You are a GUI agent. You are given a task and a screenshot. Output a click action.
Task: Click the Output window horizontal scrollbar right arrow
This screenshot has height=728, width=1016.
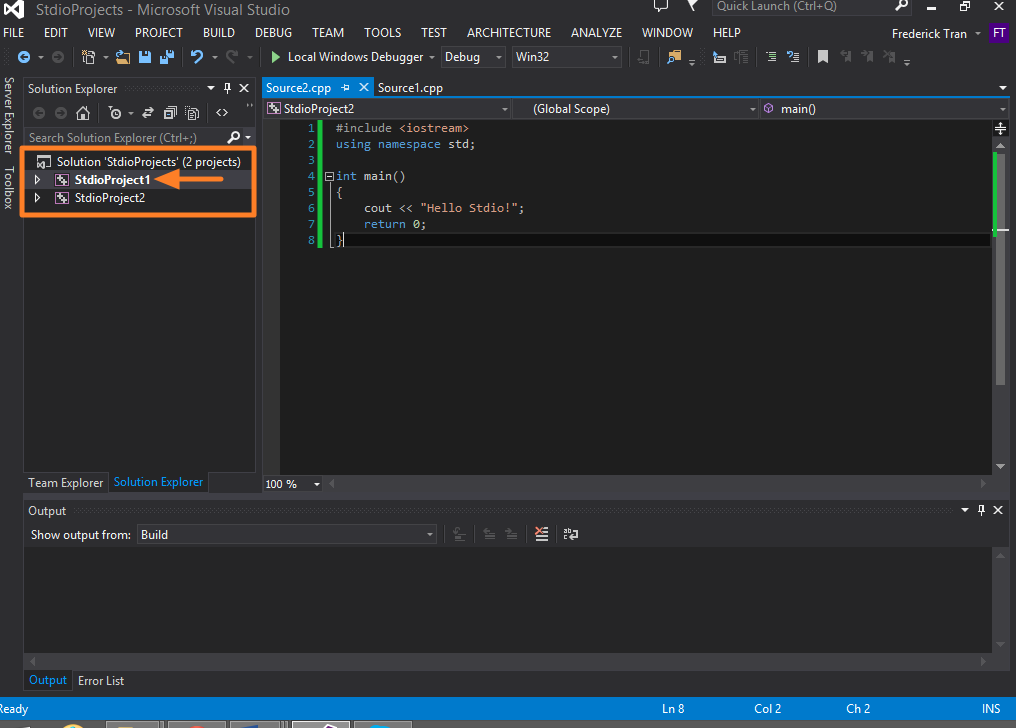pos(983,661)
